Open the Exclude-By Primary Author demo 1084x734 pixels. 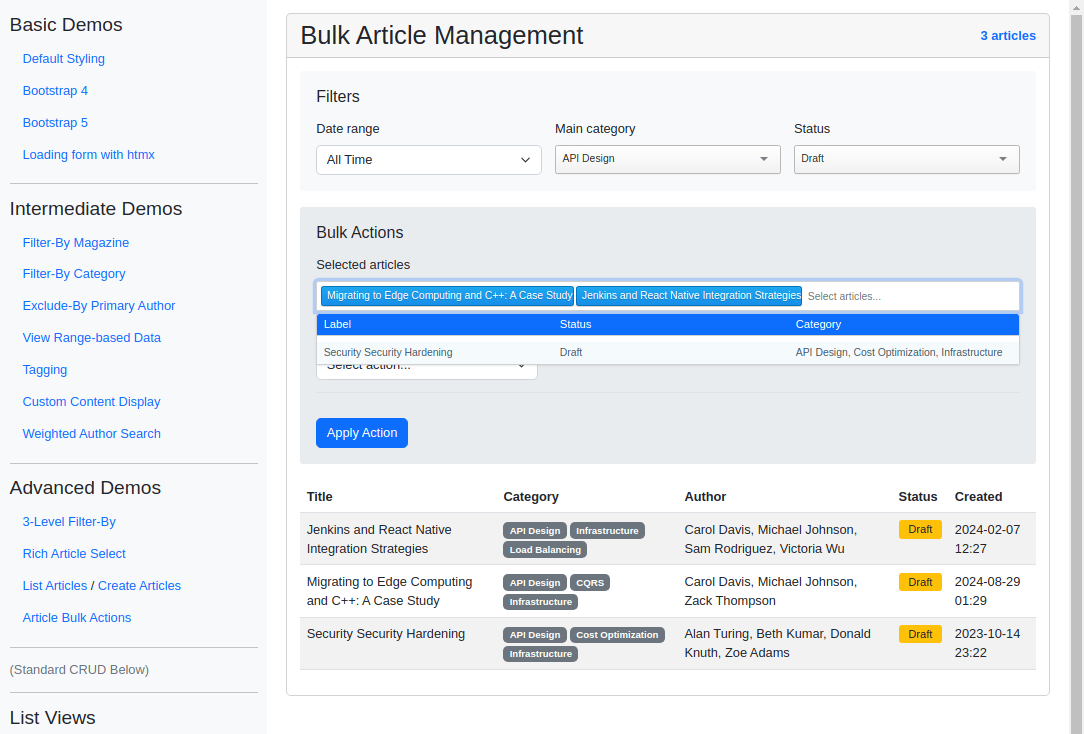(98, 305)
